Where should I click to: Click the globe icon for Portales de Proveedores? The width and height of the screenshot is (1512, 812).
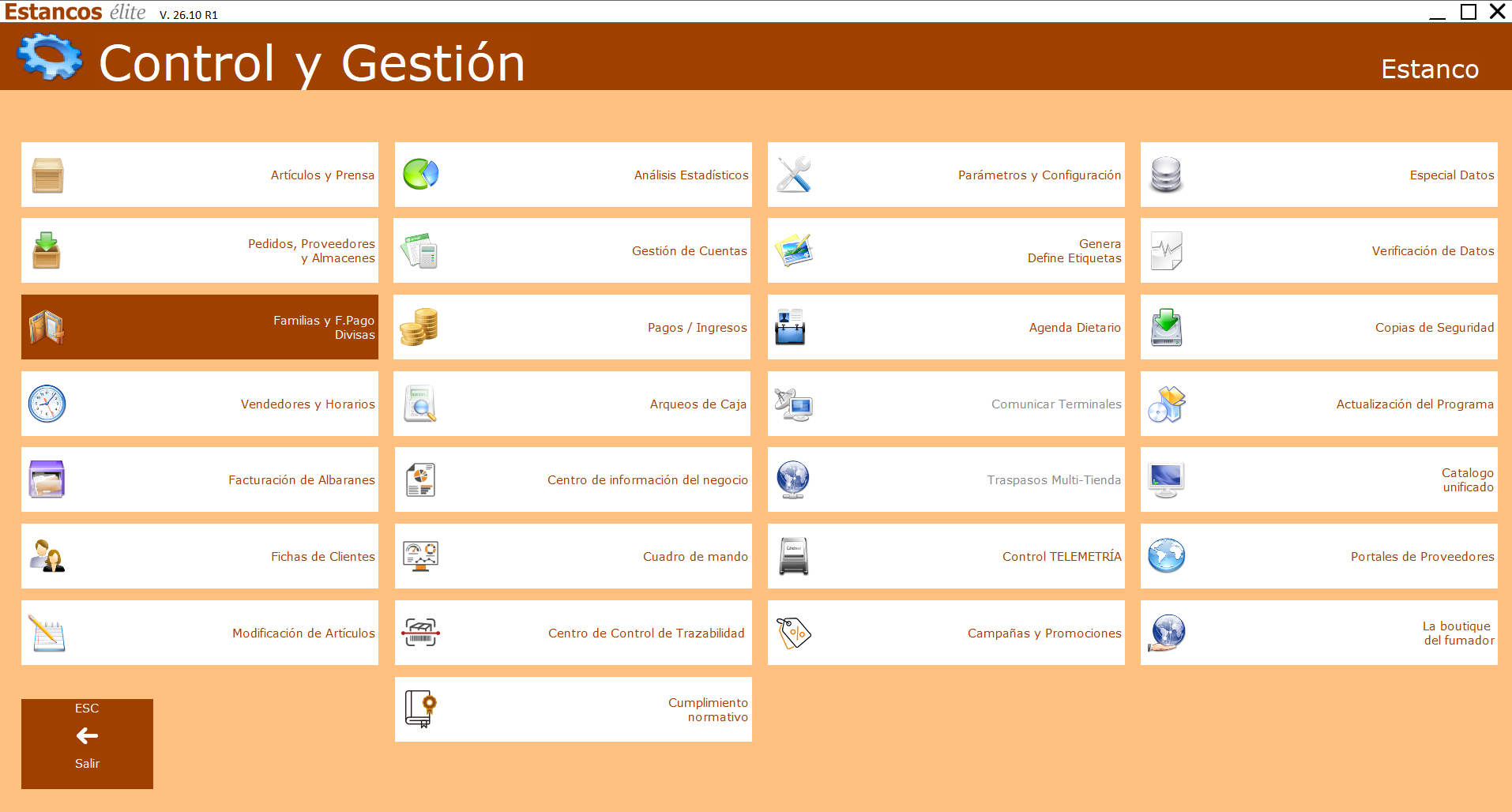(1167, 556)
